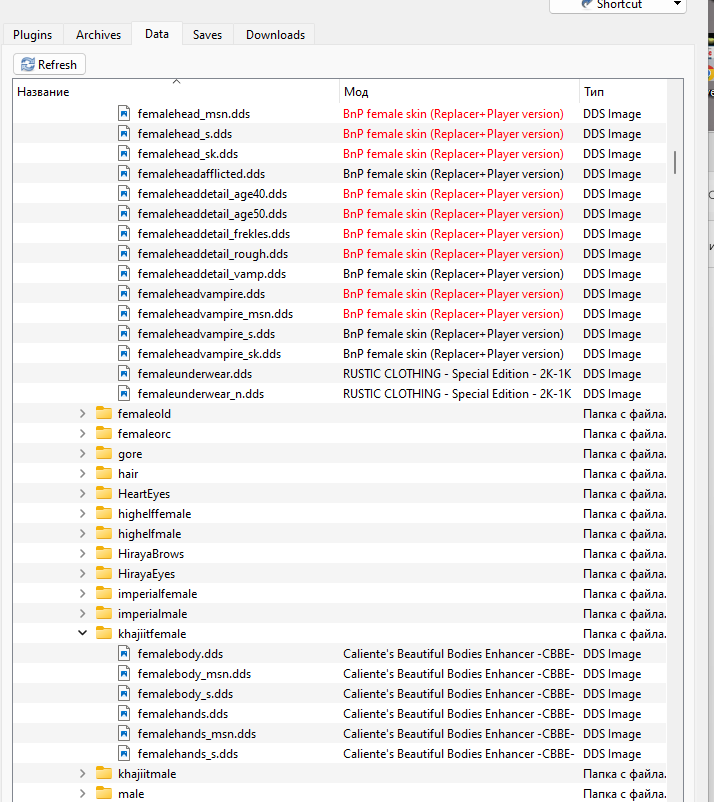Click the HirayaBrows folder icon

point(103,553)
